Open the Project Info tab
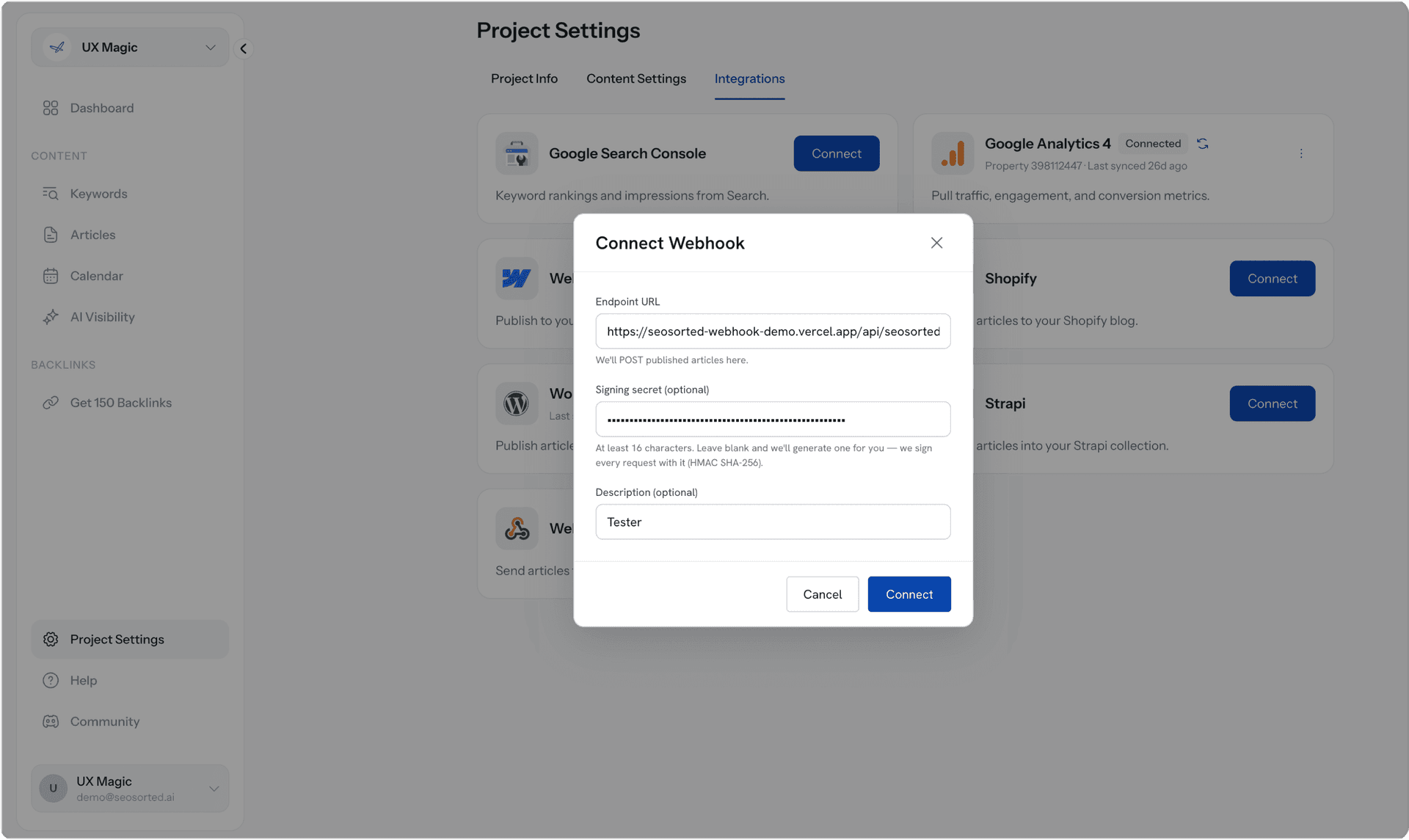 point(524,78)
